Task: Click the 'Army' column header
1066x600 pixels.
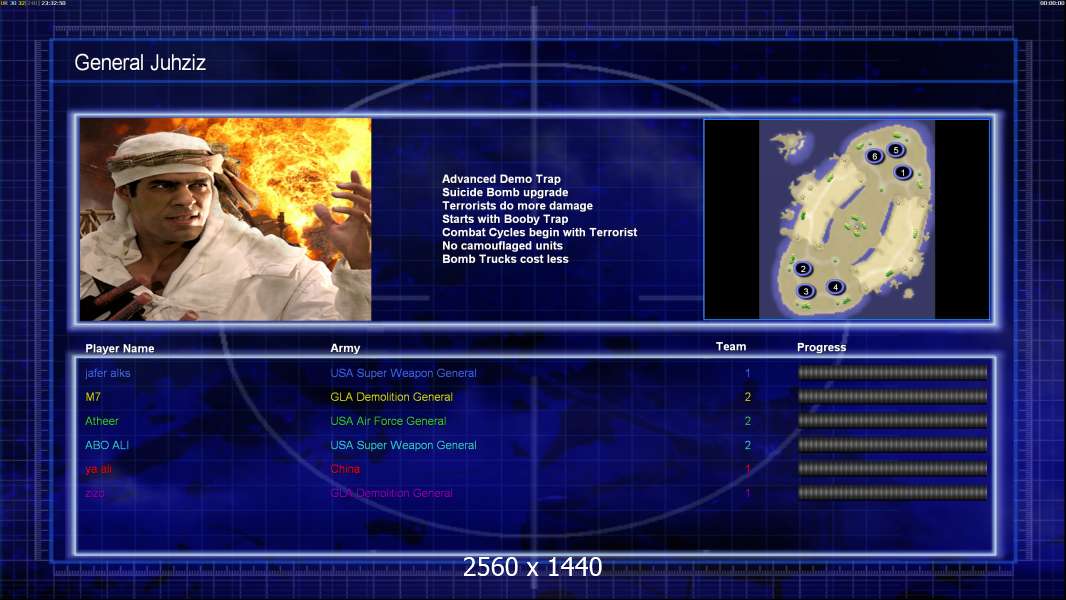Action: (x=345, y=348)
